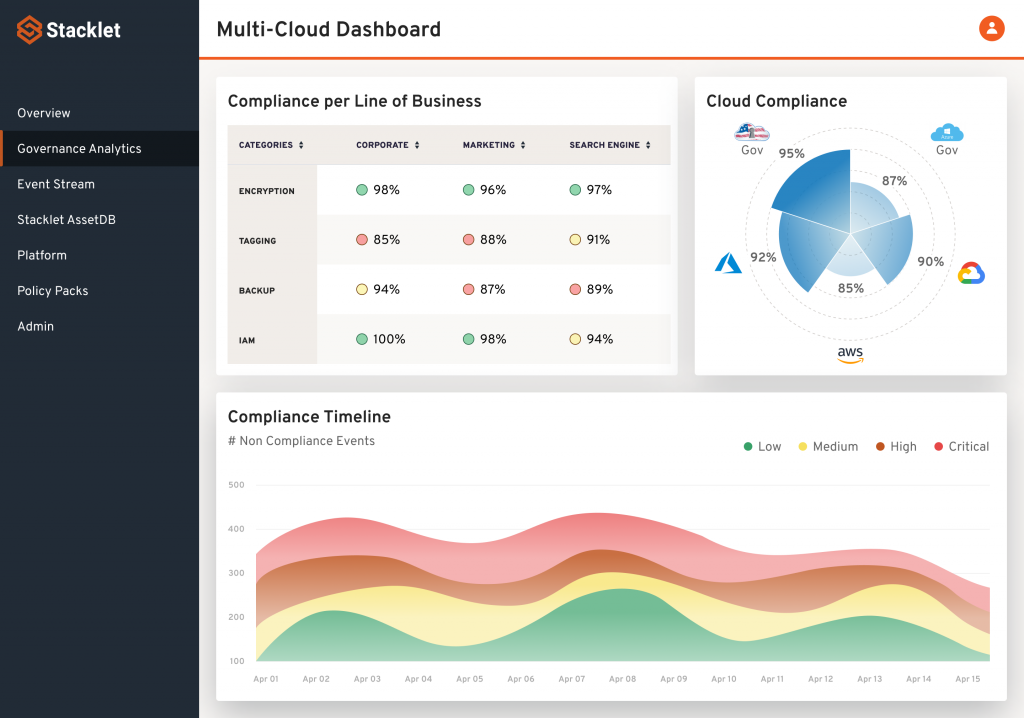Toggle the Medium legend entry

(828, 447)
